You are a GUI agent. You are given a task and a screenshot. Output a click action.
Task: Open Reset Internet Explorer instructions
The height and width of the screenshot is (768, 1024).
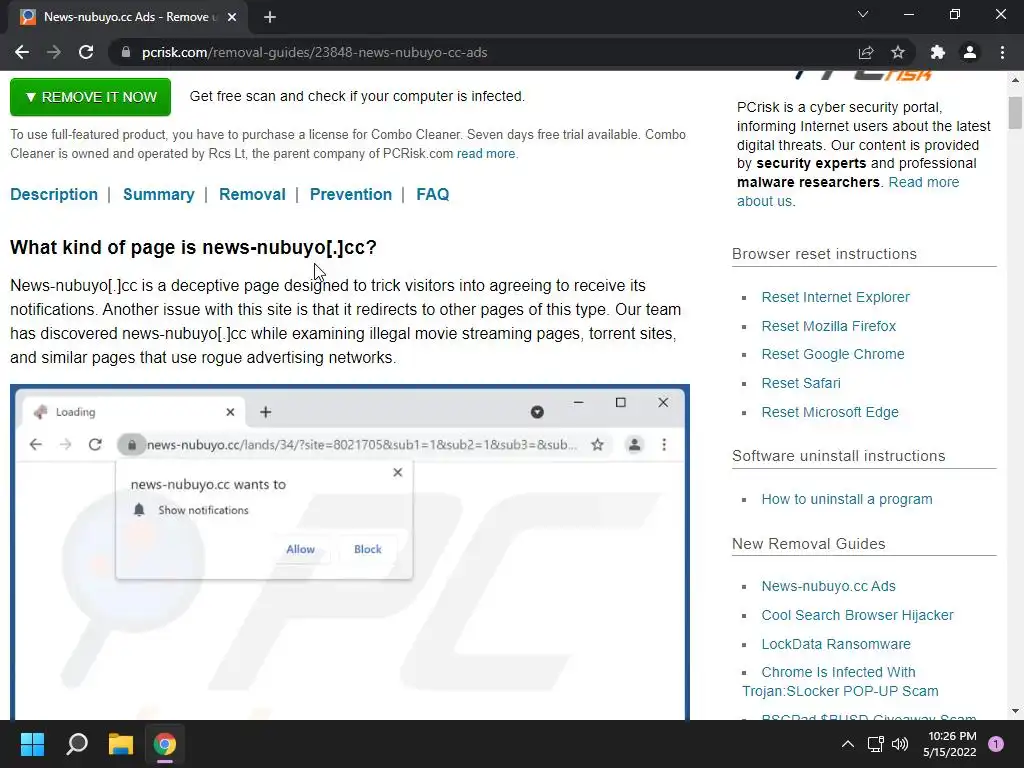(835, 297)
